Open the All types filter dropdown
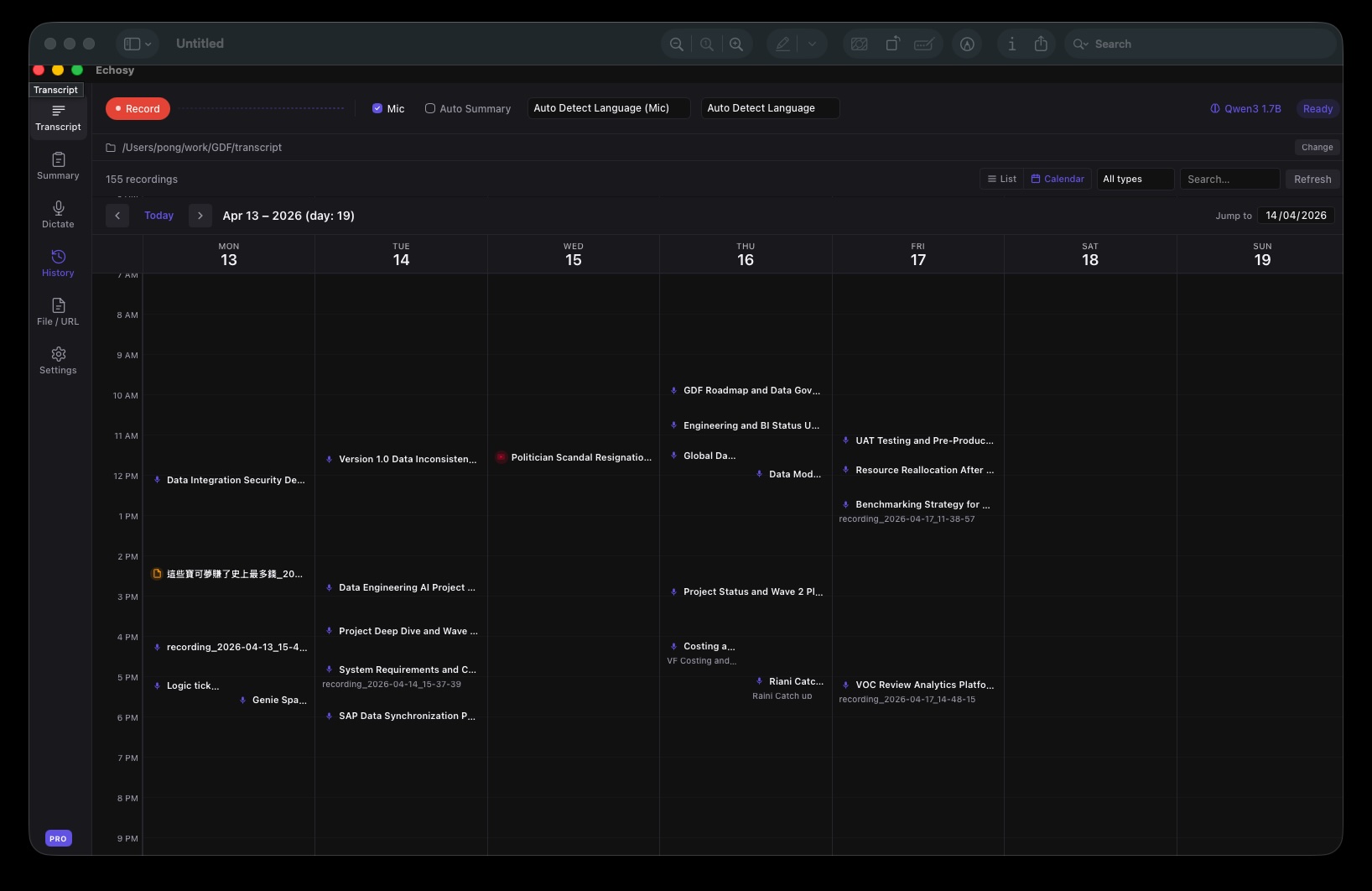1372x891 pixels. click(1136, 179)
